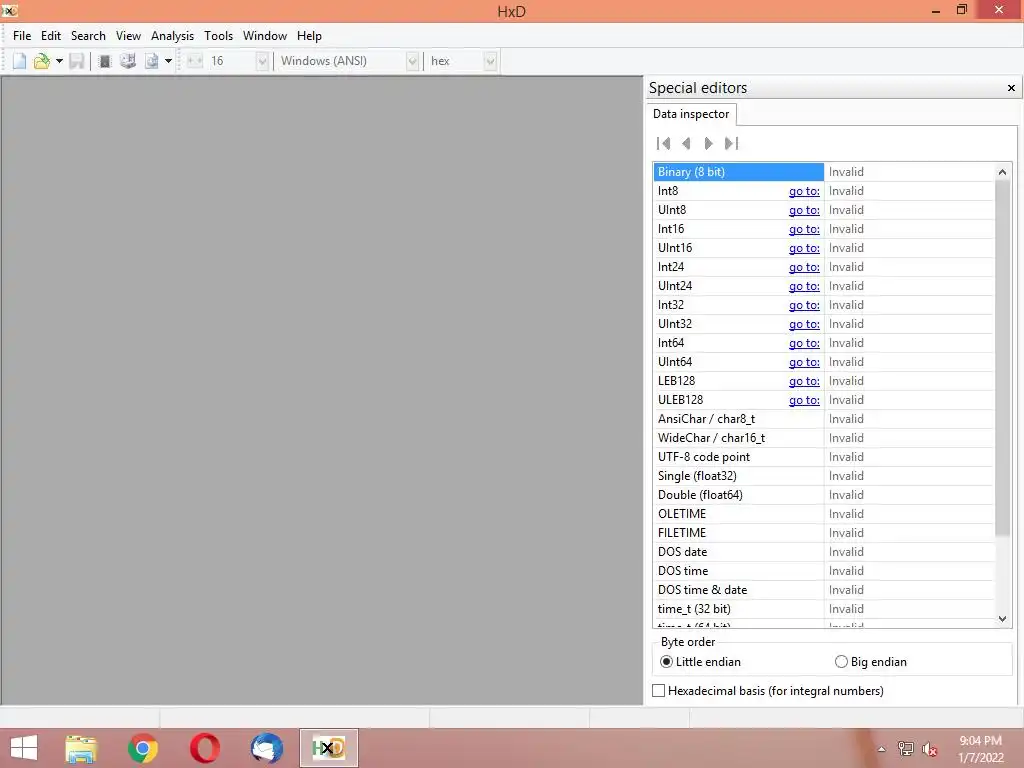Click the UInt24 go to link
The image size is (1024, 768).
pos(804,285)
